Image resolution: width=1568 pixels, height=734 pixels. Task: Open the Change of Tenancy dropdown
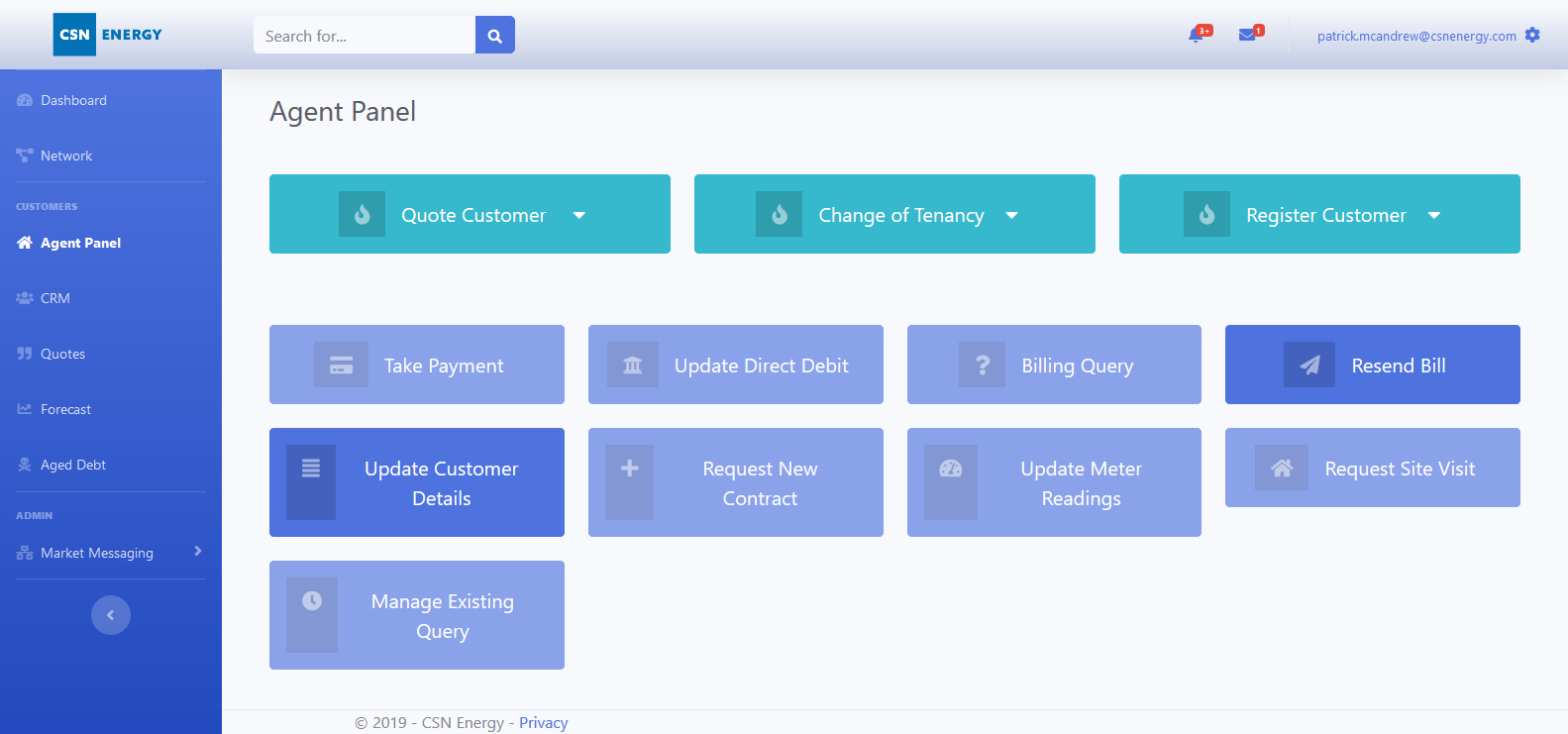1011,215
